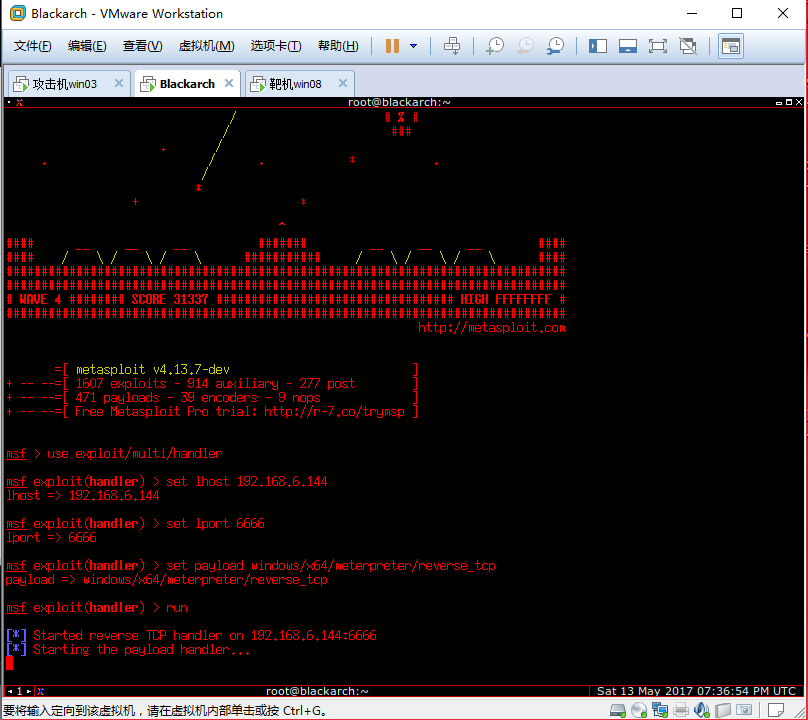Click the sound card status icon
Screen dimensions: 808x720
click(702, 710)
